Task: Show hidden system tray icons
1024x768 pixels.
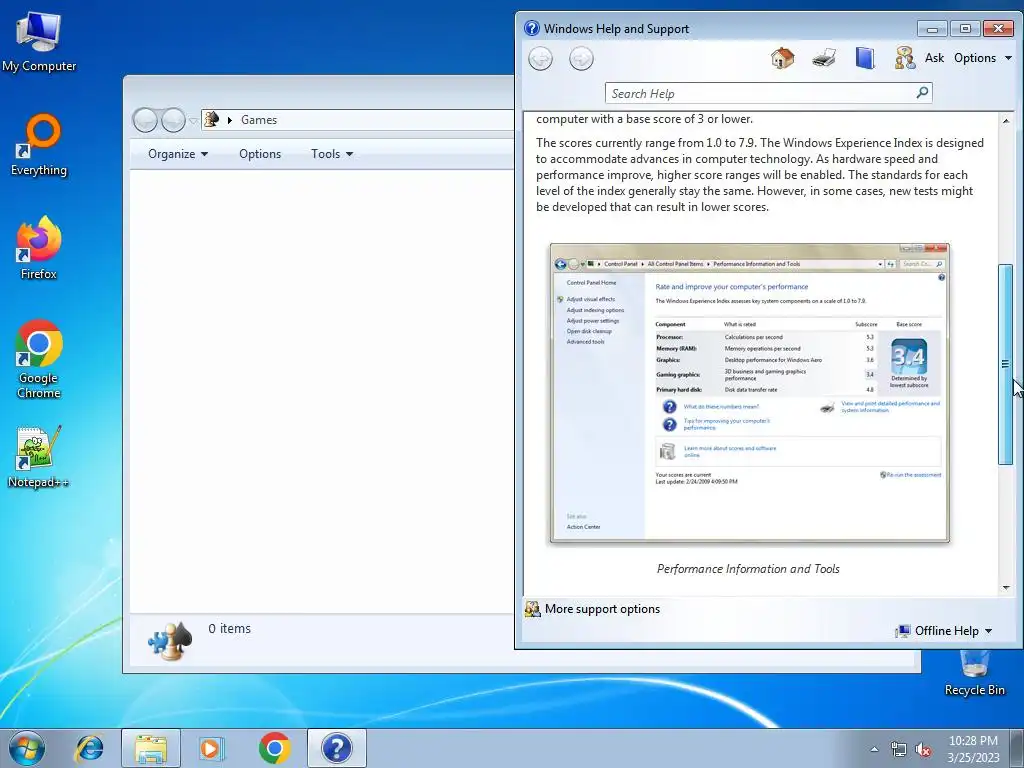Action: pyautogui.click(x=874, y=750)
